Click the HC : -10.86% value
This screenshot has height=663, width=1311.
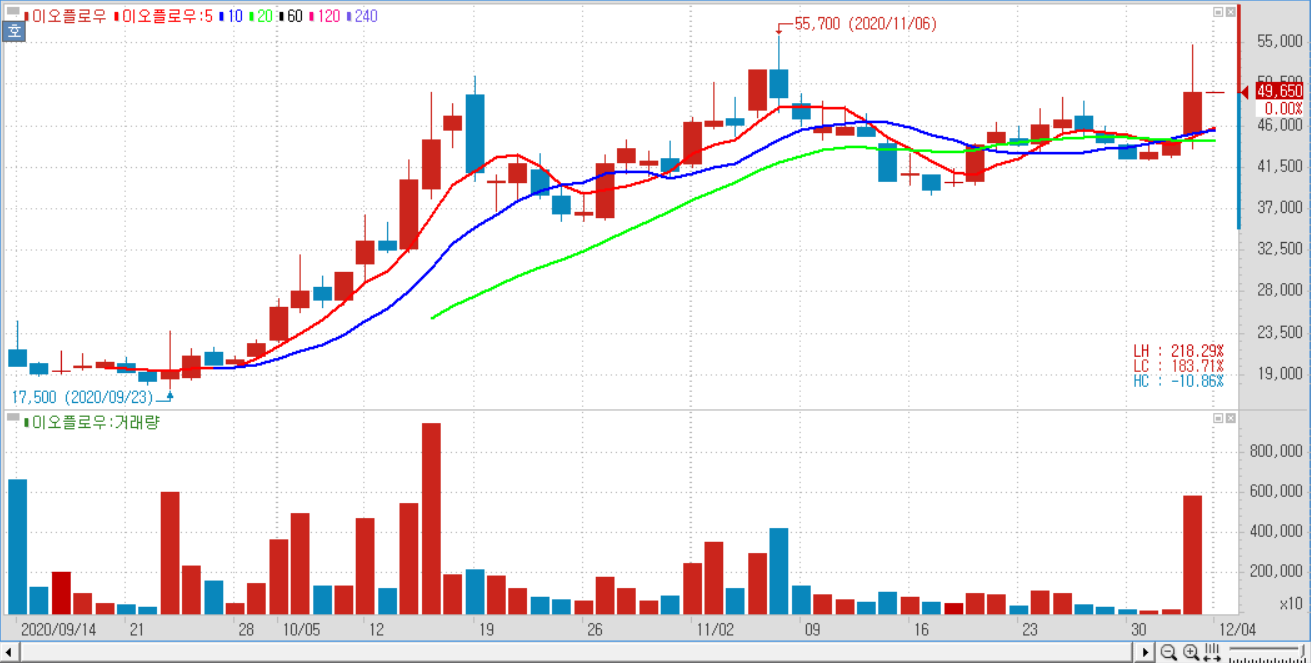tap(1179, 381)
